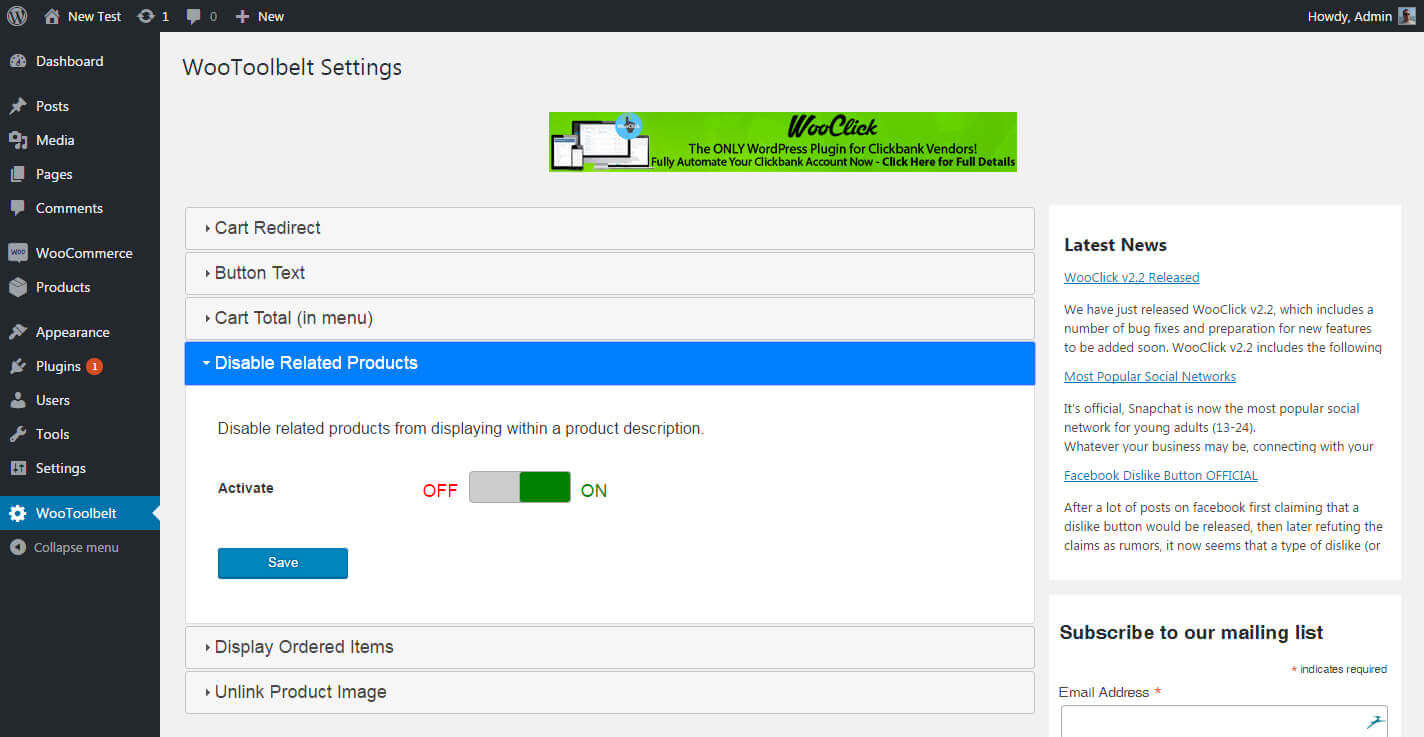Screen dimensions: 1424x737
Task: Open the WooClick v2.2 Released link
Action: 1131,278
